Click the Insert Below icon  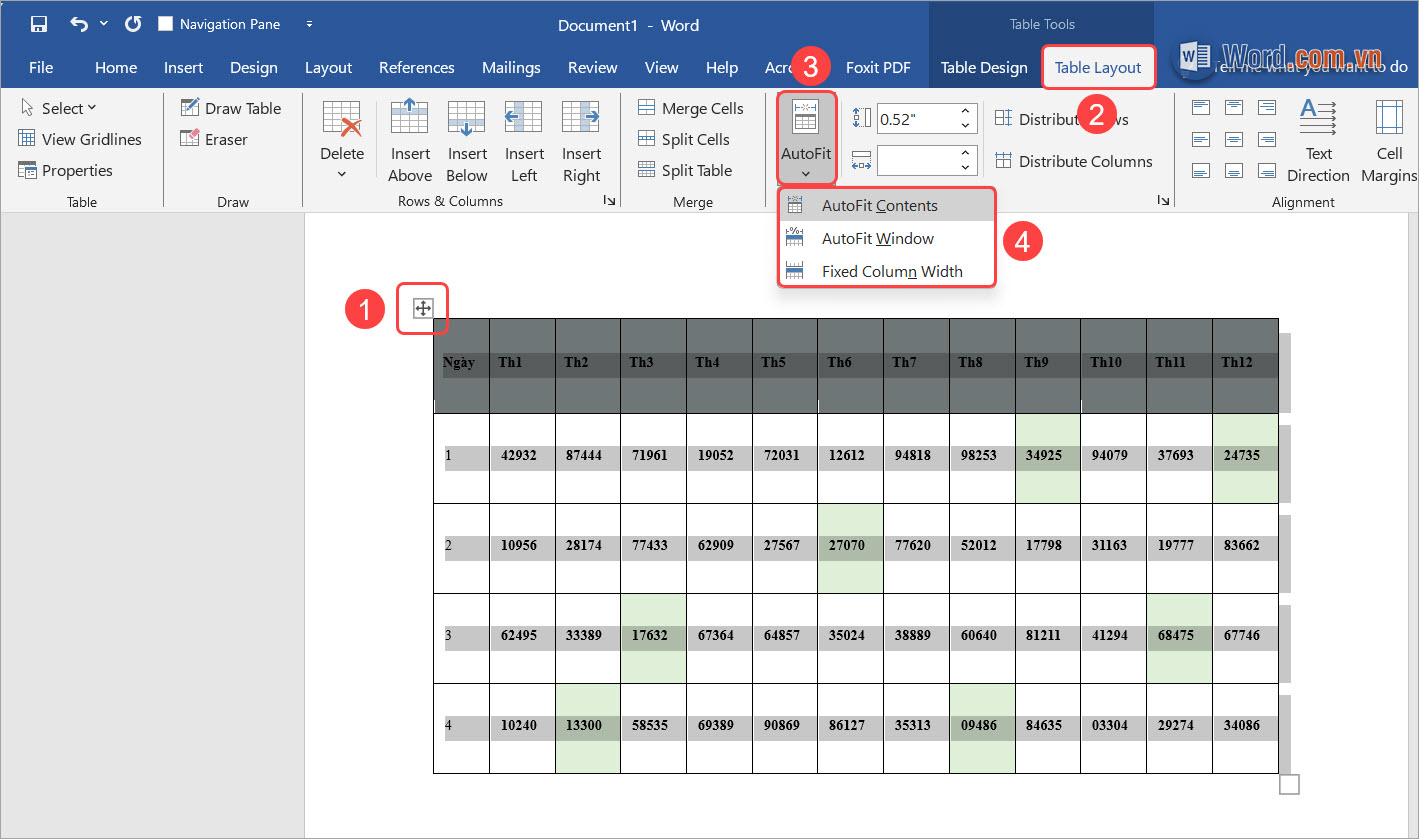click(467, 119)
